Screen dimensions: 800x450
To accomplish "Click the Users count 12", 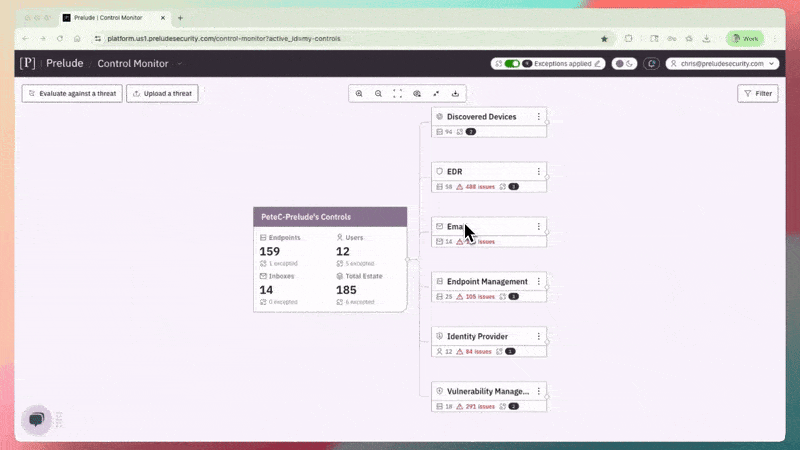I will tap(343, 252).
